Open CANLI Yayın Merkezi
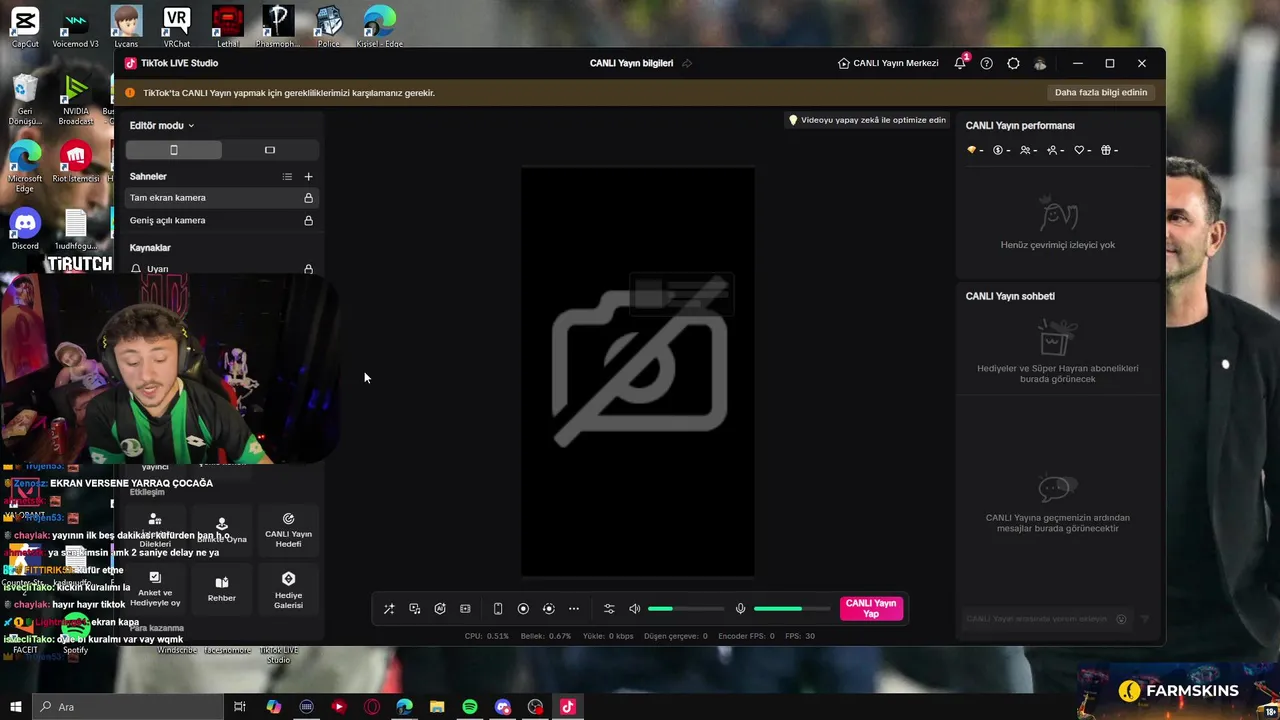 coord(888,63)
